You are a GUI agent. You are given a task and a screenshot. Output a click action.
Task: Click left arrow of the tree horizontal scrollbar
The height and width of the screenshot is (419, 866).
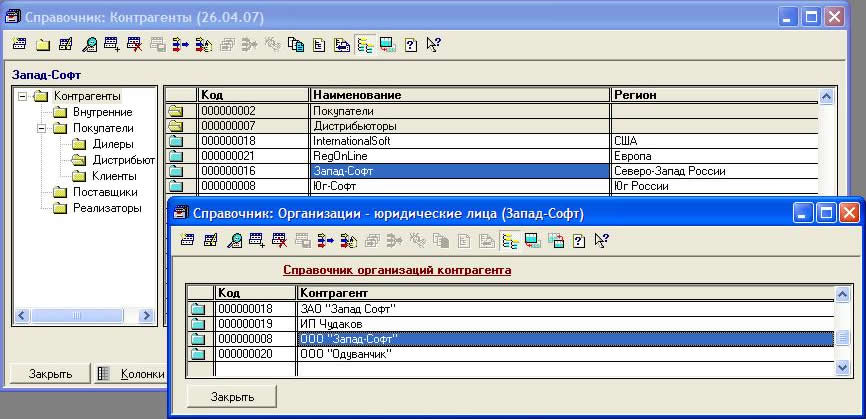tap(22, 315)
